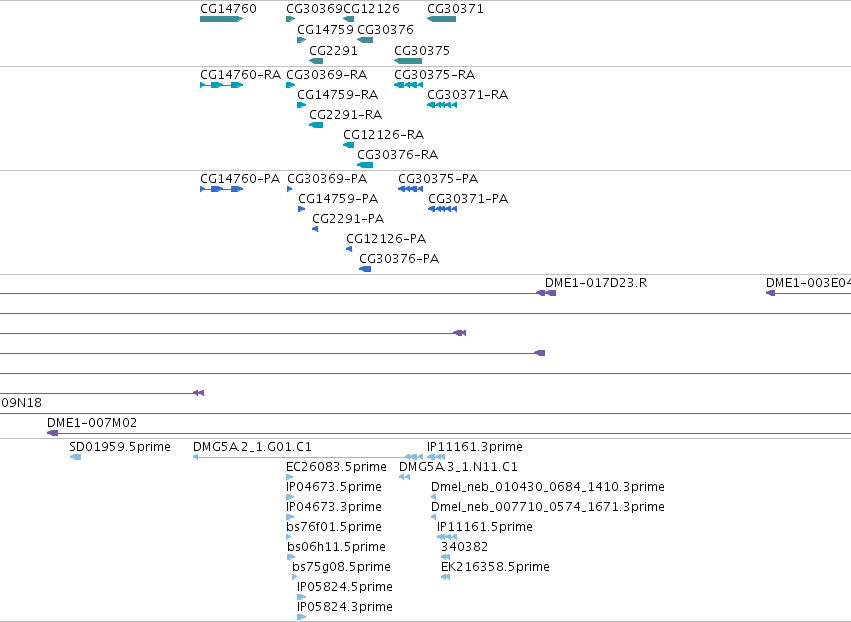Select the CG14760-RA transcript glyph
The width and height of the screenshot is (851, 622).
pos(221,85)
